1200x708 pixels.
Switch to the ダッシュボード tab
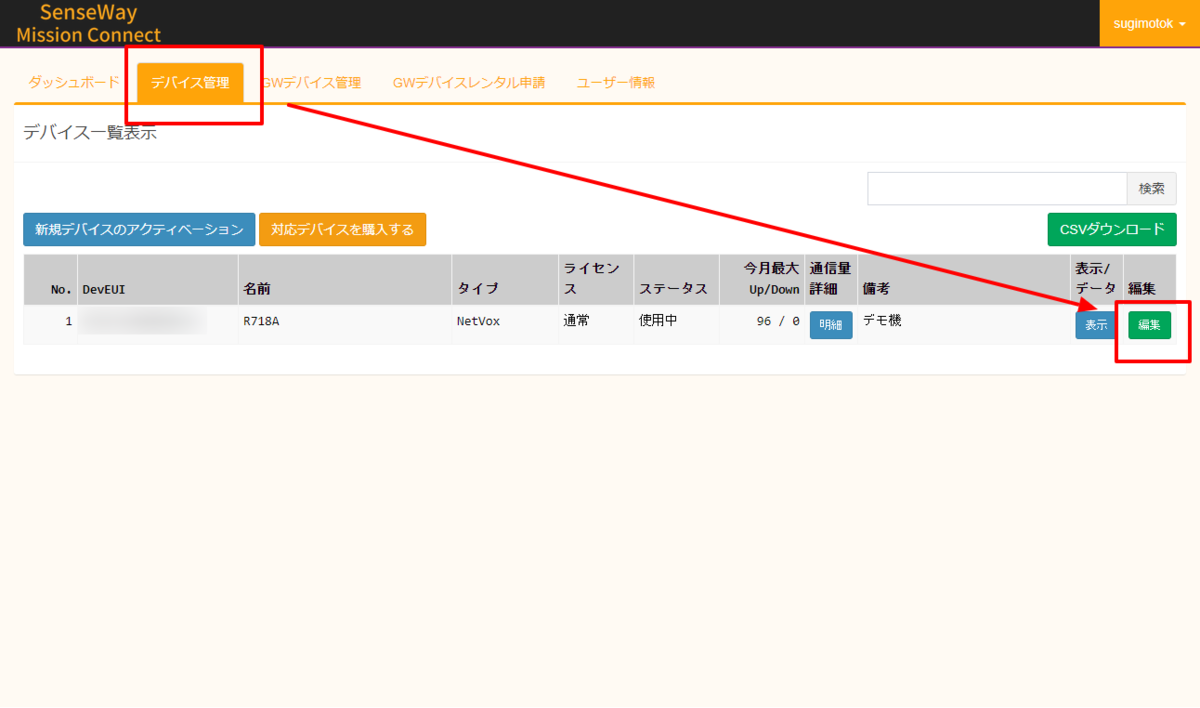(x=74, y=83)
